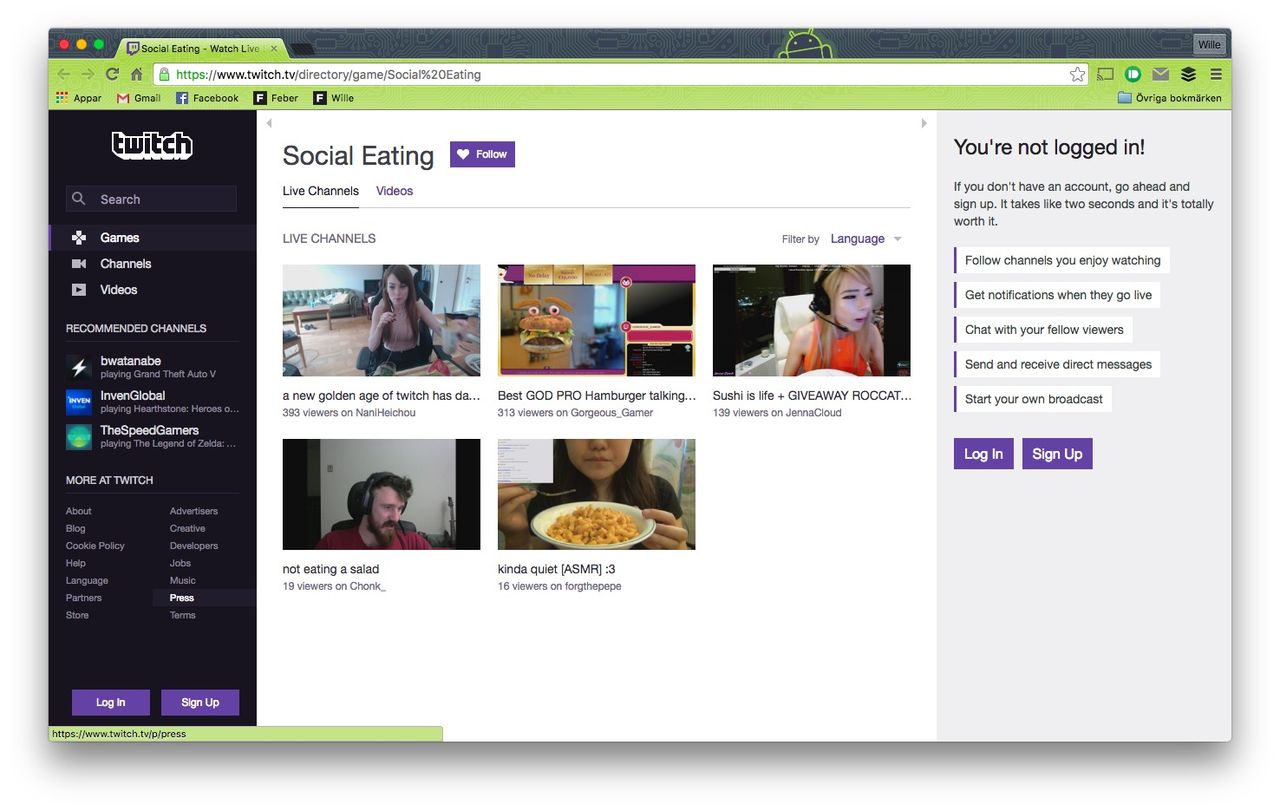Click the Channels camera icon
This screenshot has height=811, width=1280.
(x=79, y=263)
